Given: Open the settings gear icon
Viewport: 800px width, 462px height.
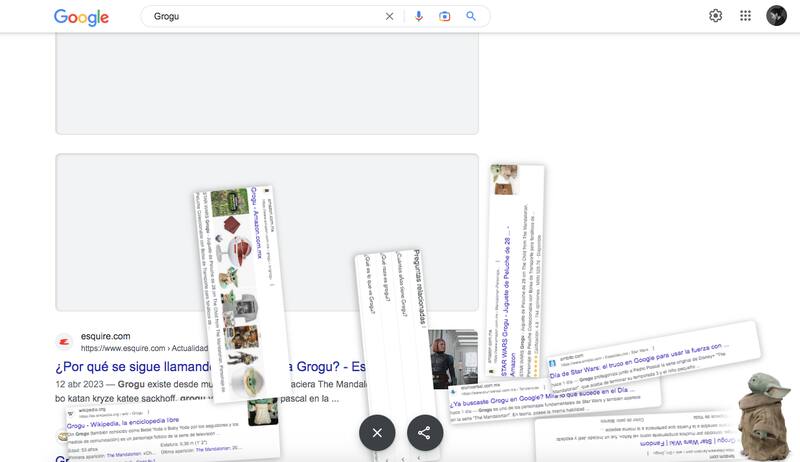Looking at the screenshot, I should pos(715,16).
